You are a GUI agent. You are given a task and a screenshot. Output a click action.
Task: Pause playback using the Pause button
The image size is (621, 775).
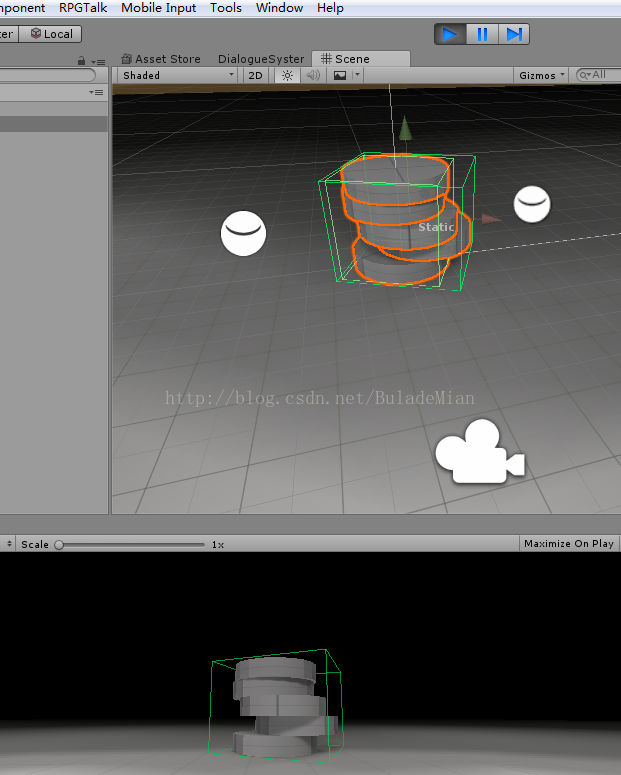[482, 34]
